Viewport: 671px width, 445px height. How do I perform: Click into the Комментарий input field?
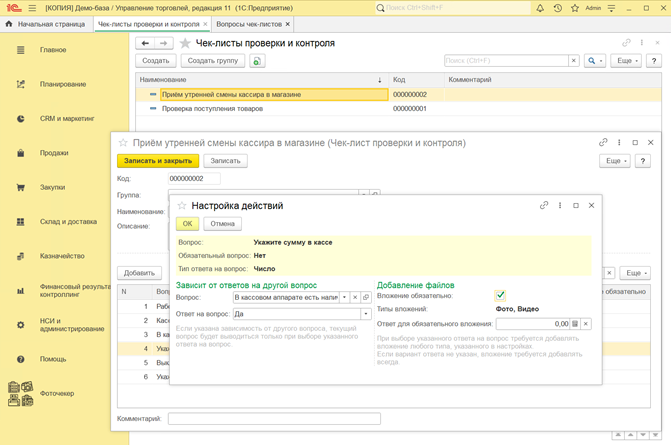[x=273, y=419]
